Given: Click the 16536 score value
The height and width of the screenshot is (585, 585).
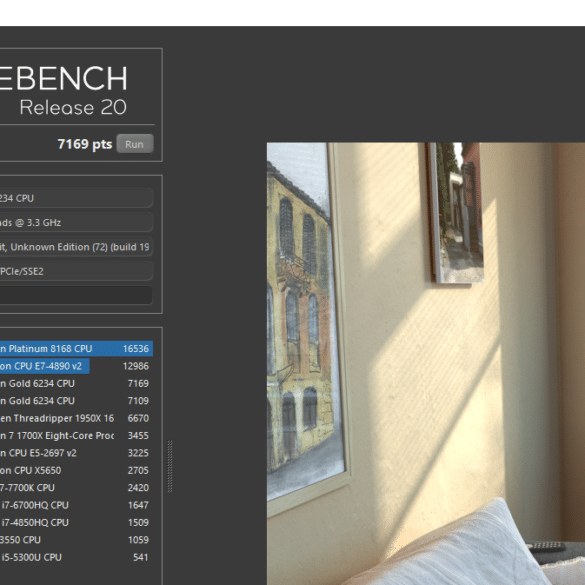Looking at the screenshot, I should pos(136,348).
